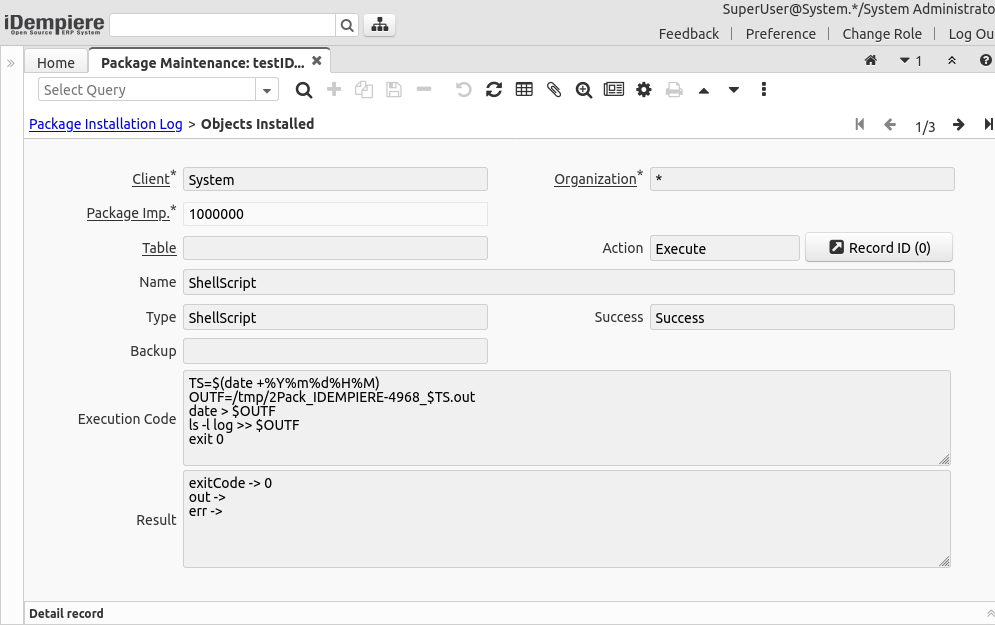
Task: Toggle detail navigation with the down arrow
Action: pos(734,89)
